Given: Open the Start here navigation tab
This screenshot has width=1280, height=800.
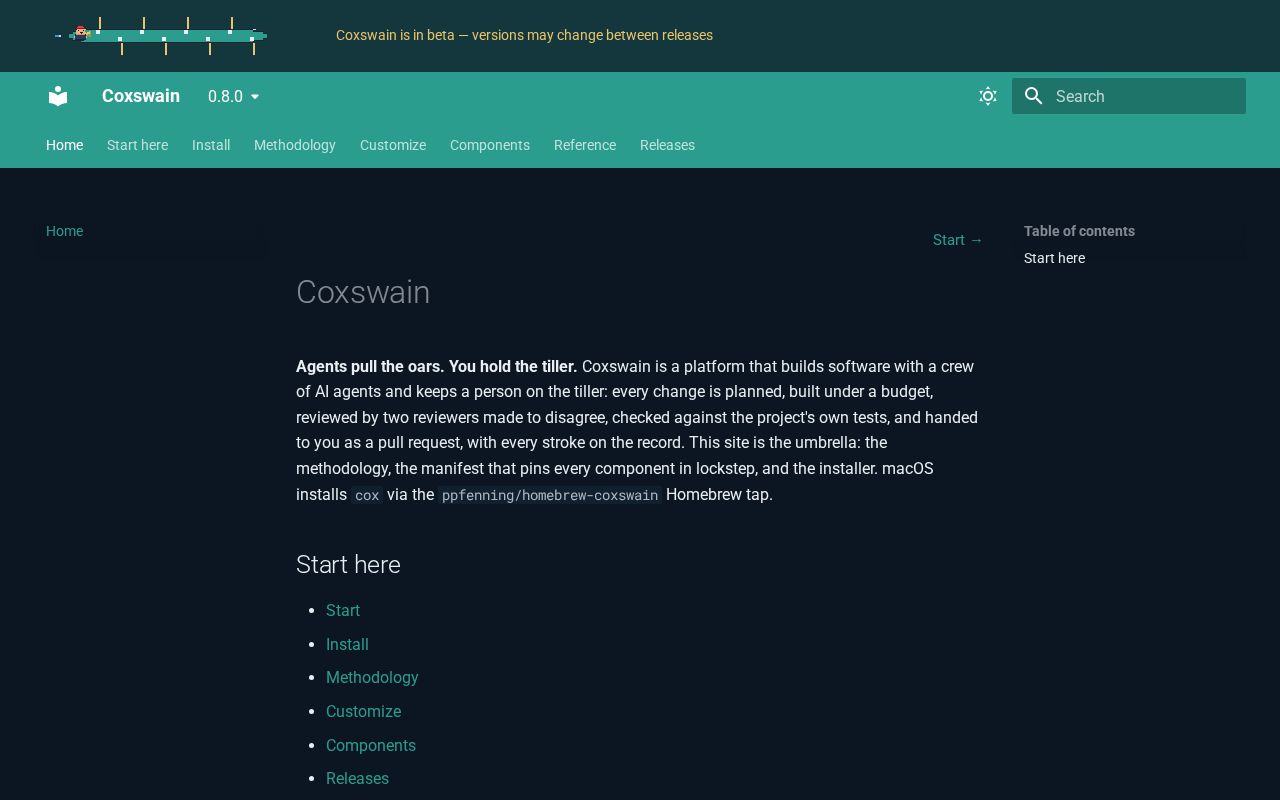Looking at the screenshot, I should pyautogui.click(x=138, y=145).
